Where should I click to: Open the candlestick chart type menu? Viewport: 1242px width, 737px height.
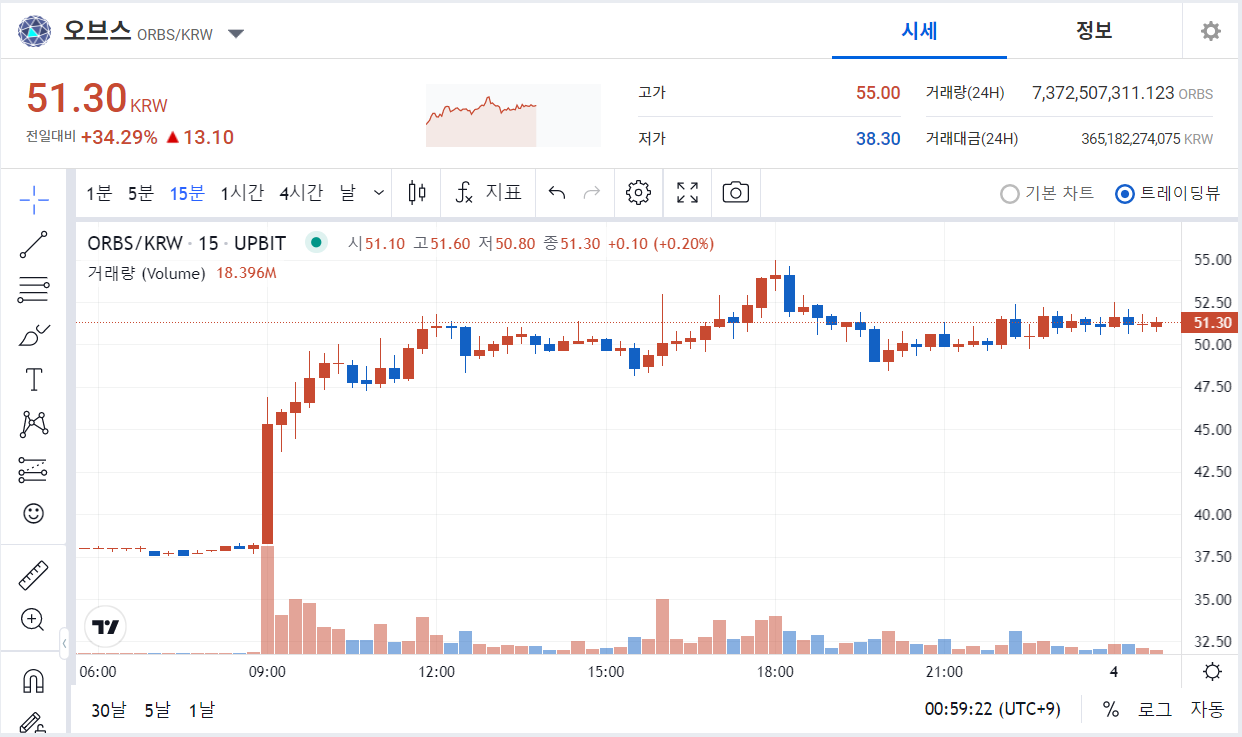point(417,193)
